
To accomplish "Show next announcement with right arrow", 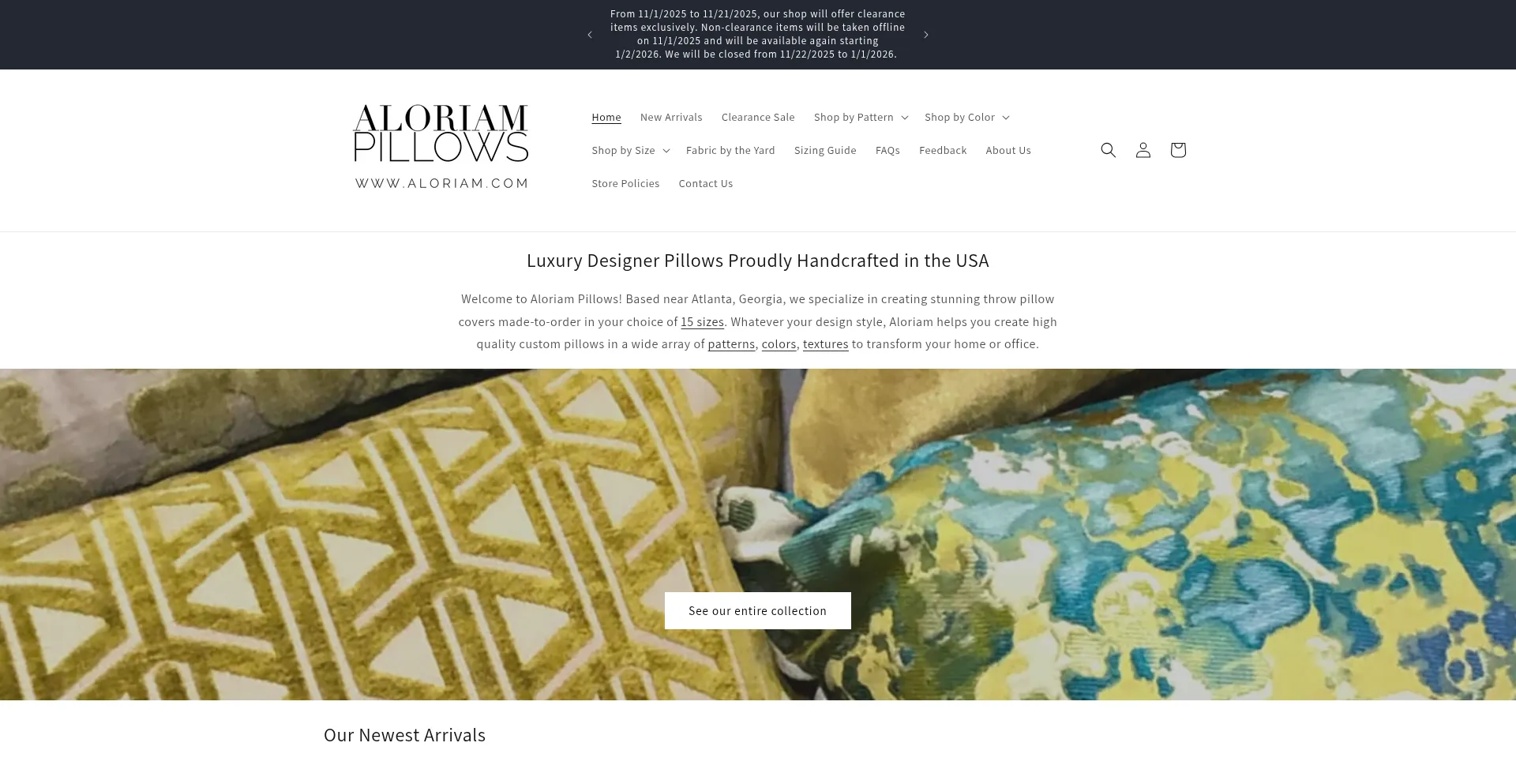I will pos(925,35).
